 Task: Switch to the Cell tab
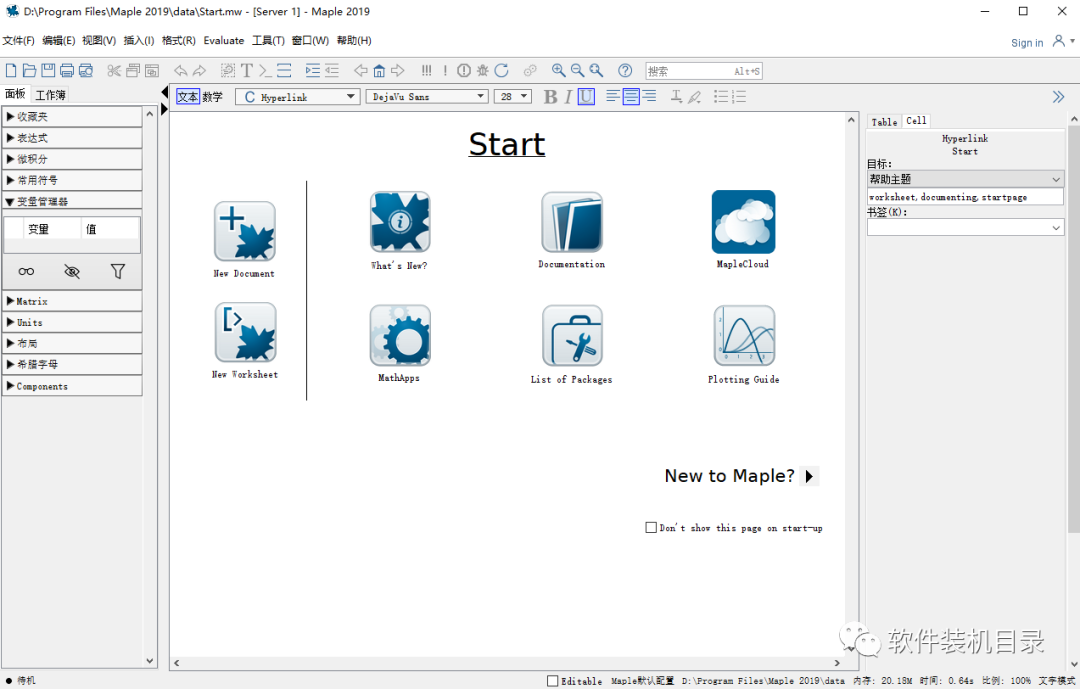[x=916, y=121]
